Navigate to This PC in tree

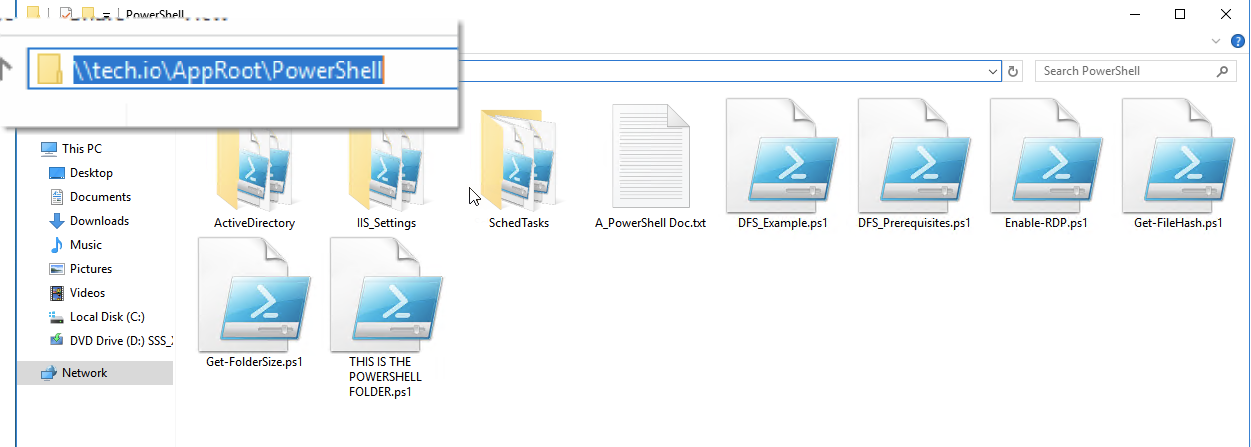tap(82, 149)
